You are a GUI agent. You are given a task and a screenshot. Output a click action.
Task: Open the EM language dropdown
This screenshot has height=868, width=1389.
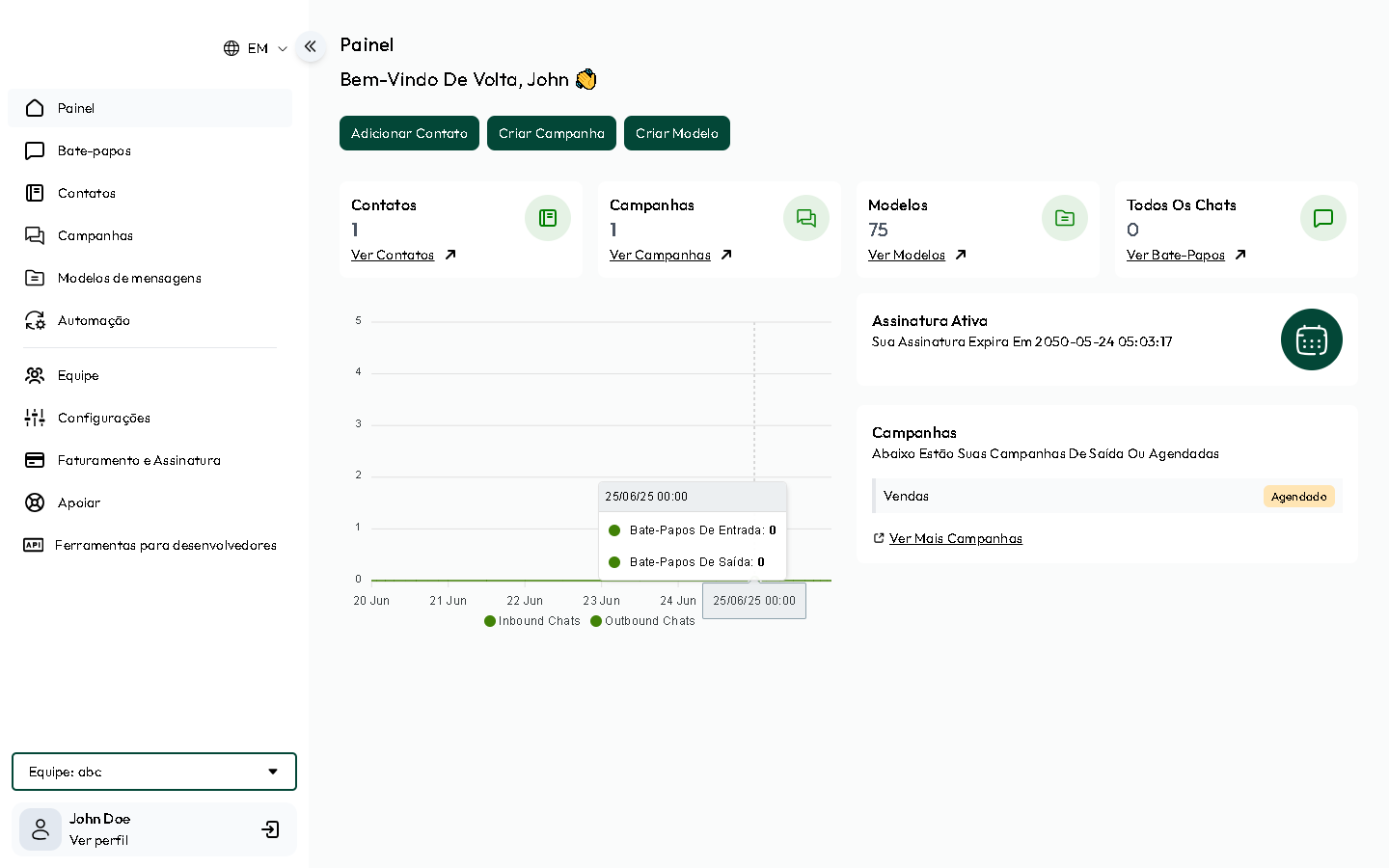[256, 48]
